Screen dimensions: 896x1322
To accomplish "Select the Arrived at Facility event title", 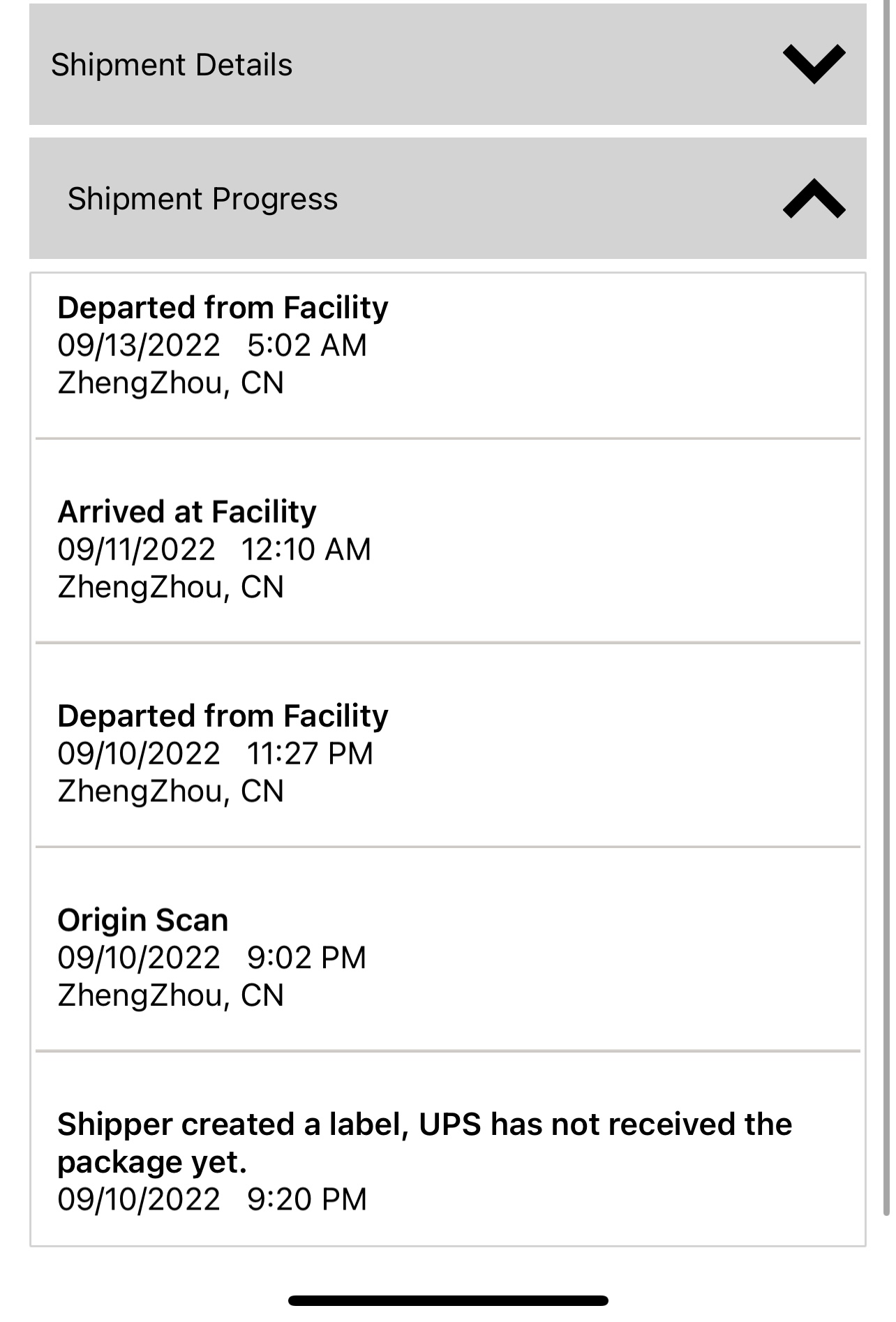I will pos(187,512).
